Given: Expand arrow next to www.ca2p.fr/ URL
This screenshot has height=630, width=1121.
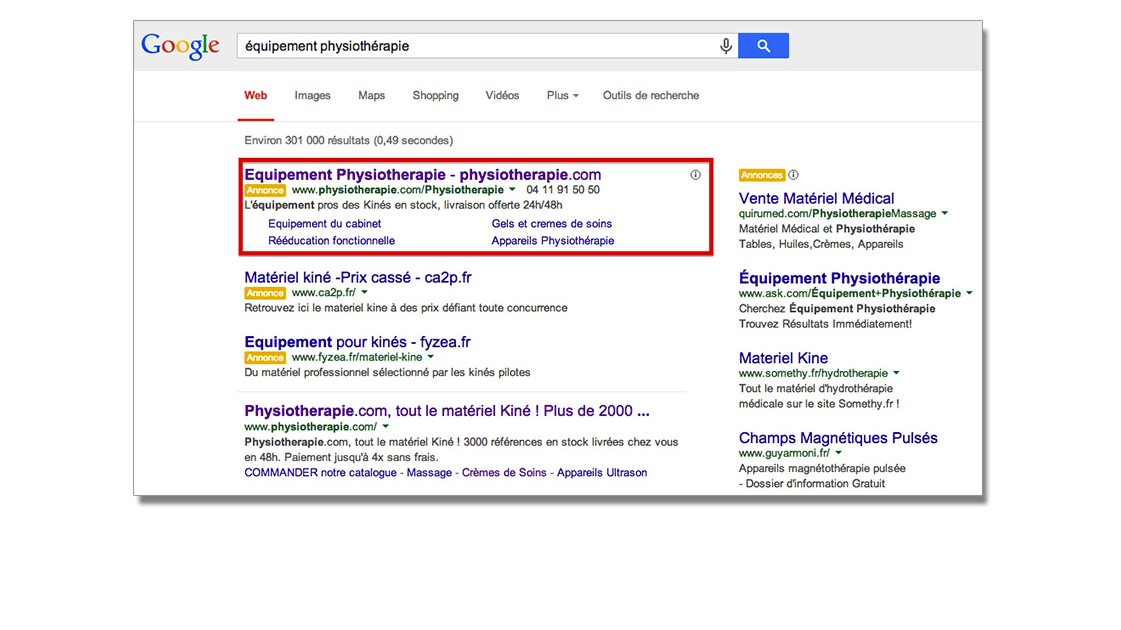Looking at the screenshot, I should (x=364, y=292).
